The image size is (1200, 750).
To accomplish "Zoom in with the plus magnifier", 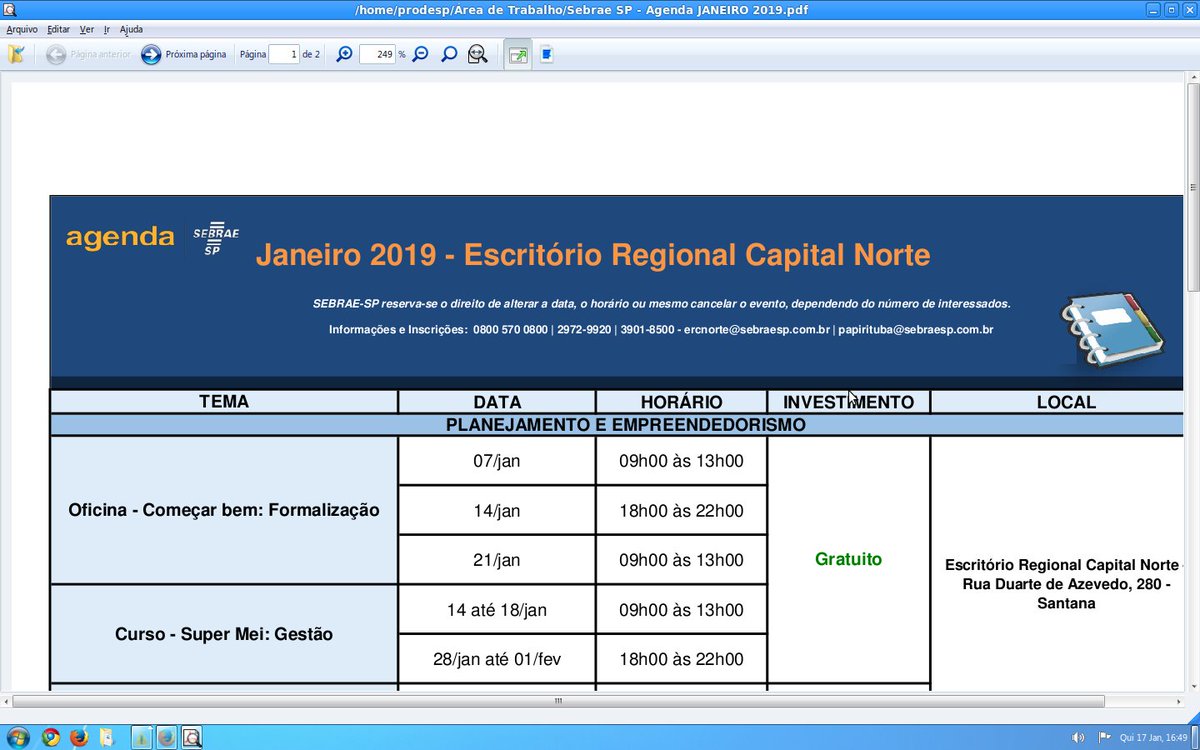I will coord(344,54).
